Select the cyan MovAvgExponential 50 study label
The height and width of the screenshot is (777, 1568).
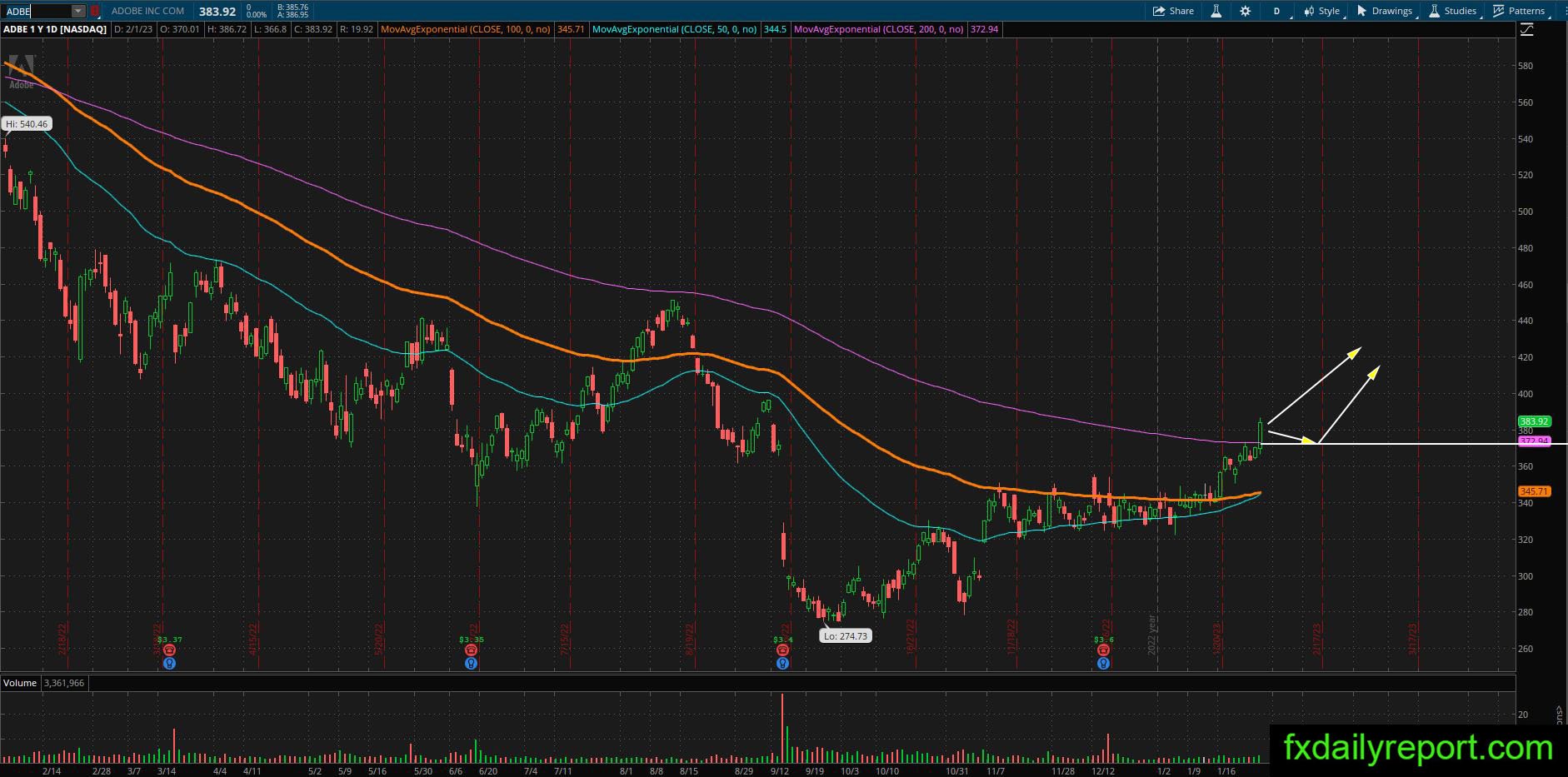[674, 29]
